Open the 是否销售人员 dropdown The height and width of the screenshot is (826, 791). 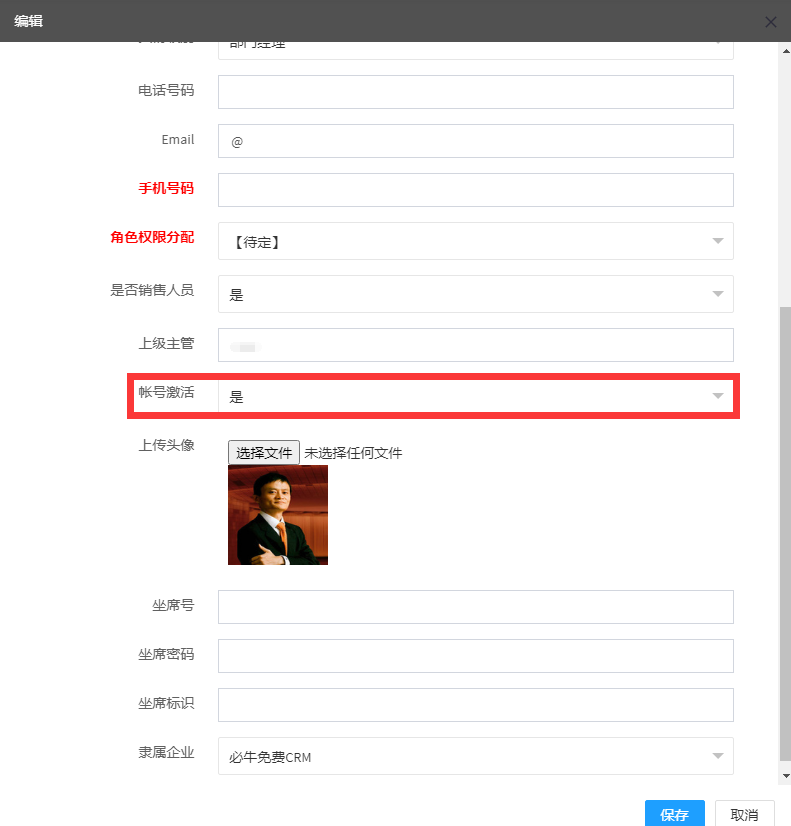tap(476, 294)
